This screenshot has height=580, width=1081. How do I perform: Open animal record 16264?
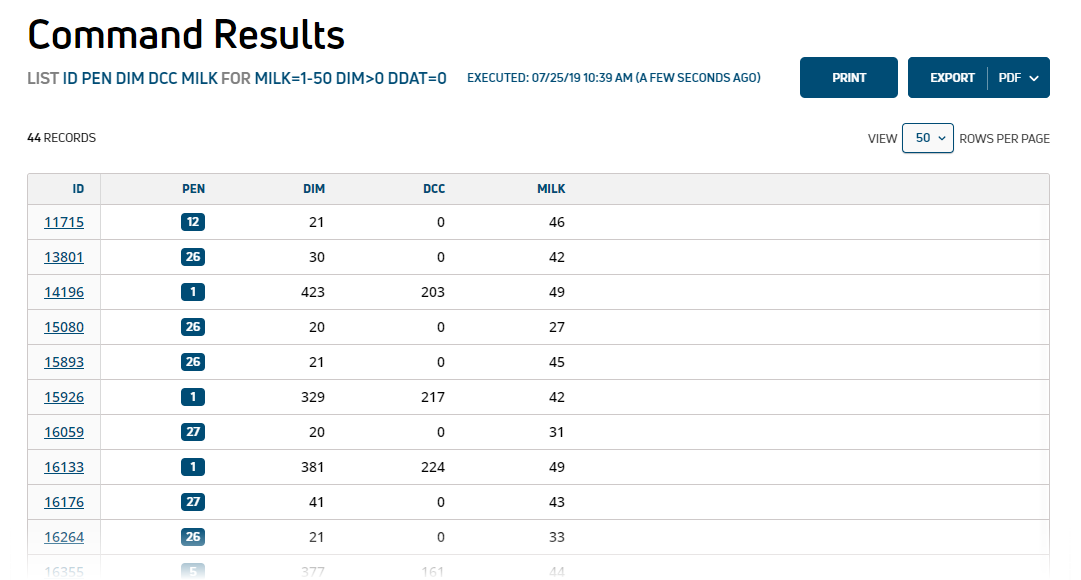click(64, 537)
